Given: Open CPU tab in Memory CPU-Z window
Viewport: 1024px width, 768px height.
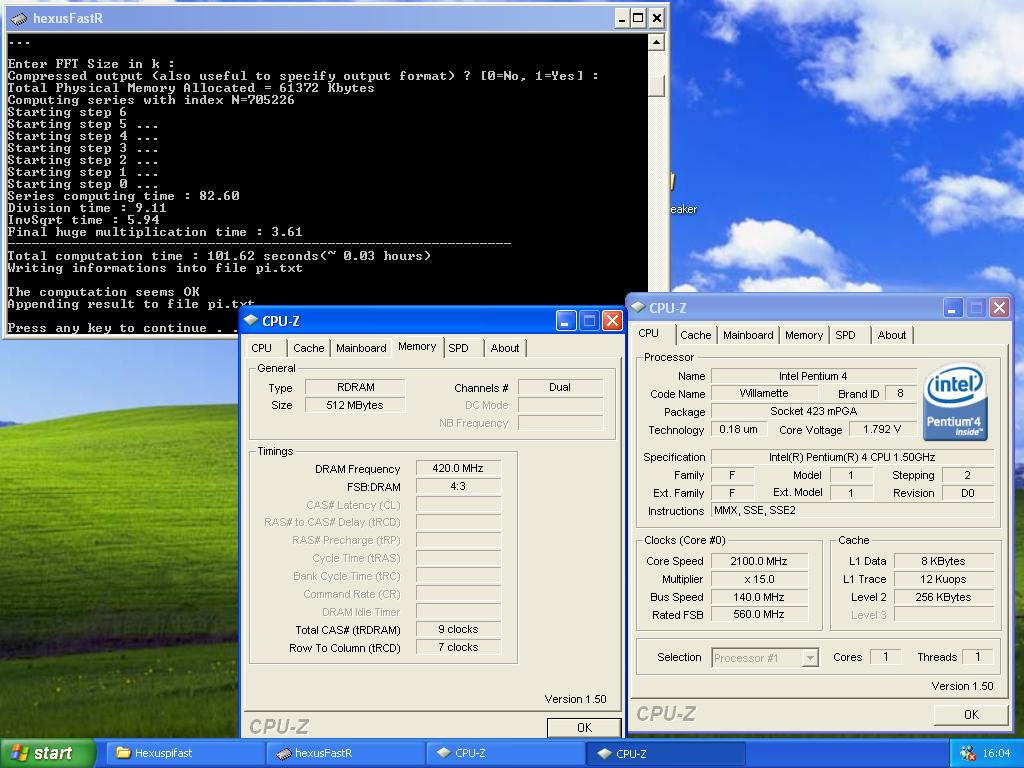Looking at the screenshot, I should point(261,348).
